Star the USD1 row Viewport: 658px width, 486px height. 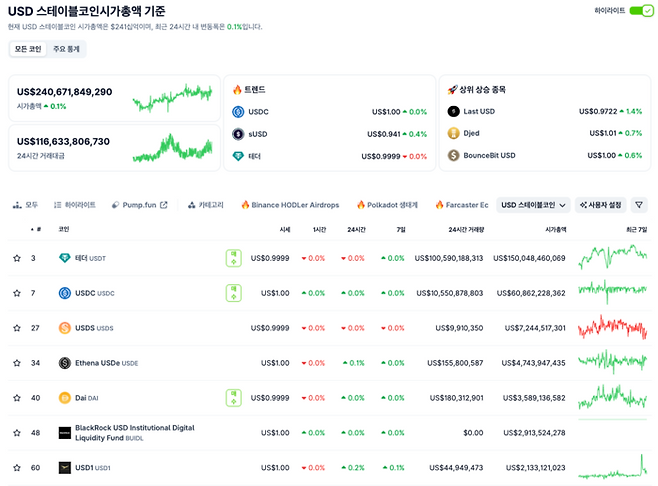[17, 468]
